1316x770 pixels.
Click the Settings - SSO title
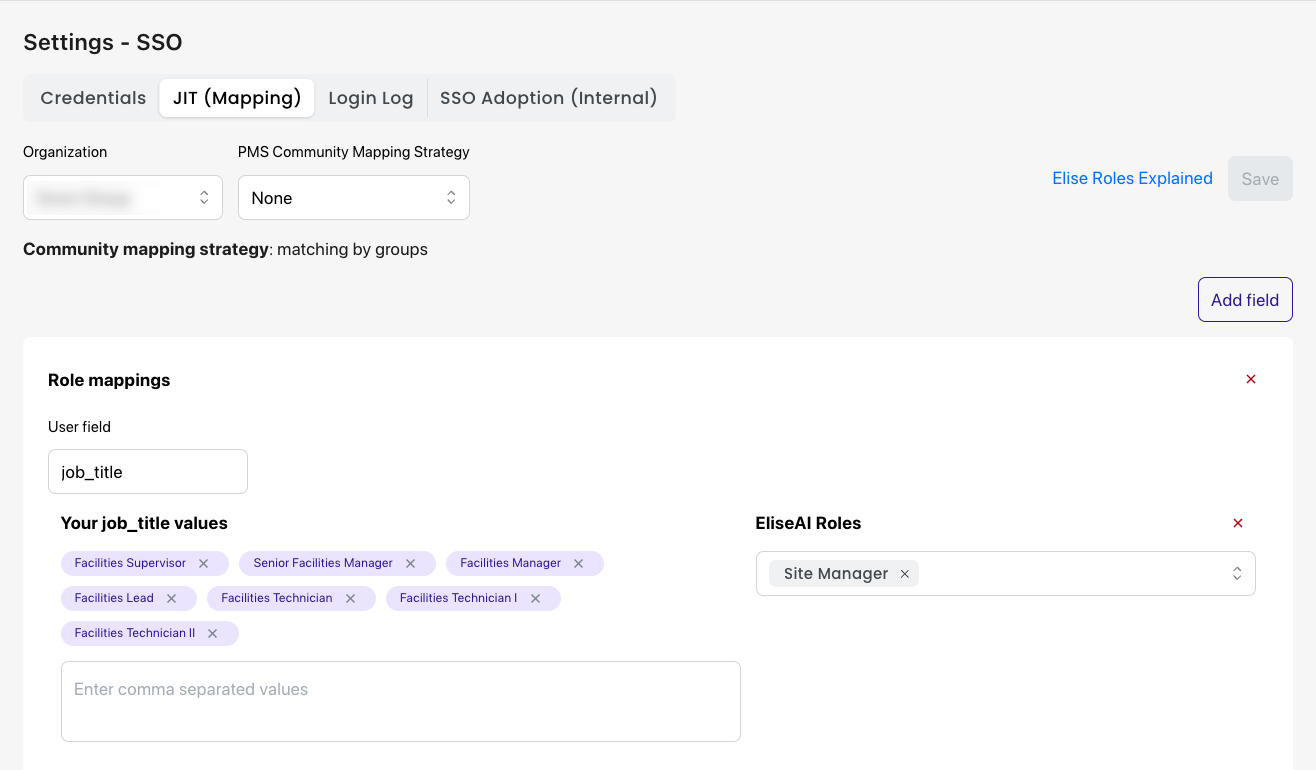[x=103, y=42]
